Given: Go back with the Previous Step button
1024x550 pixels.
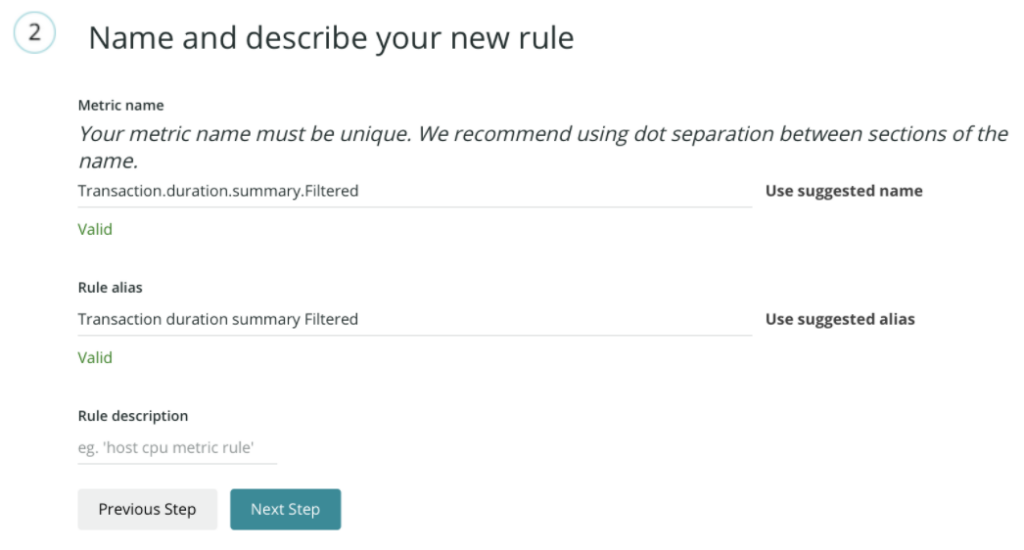Looking at the screenshot, I should tap(147, 510).
